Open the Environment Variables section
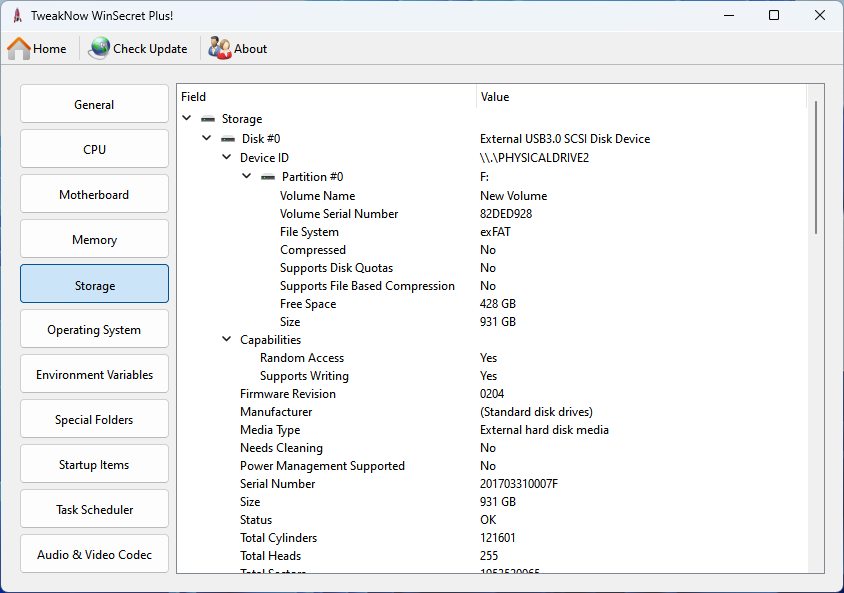The width and height of the screenshot is (844, 593). (94, 374)
